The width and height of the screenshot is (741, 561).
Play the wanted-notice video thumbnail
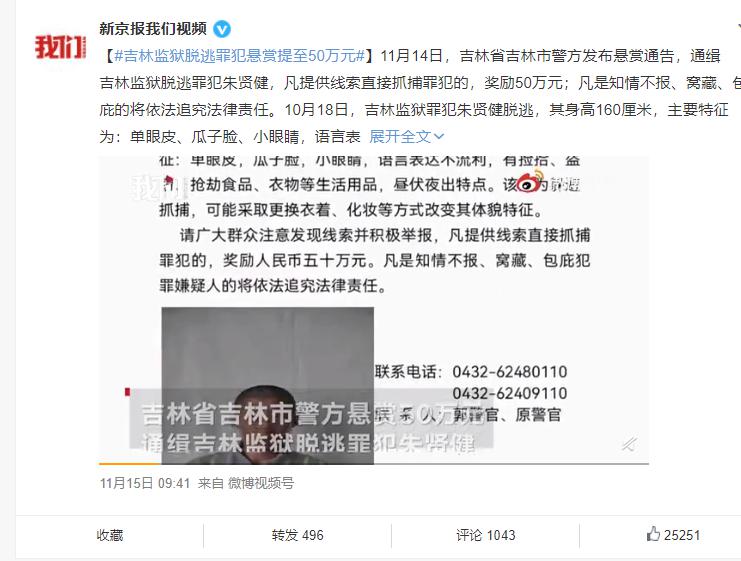[373, 310]
